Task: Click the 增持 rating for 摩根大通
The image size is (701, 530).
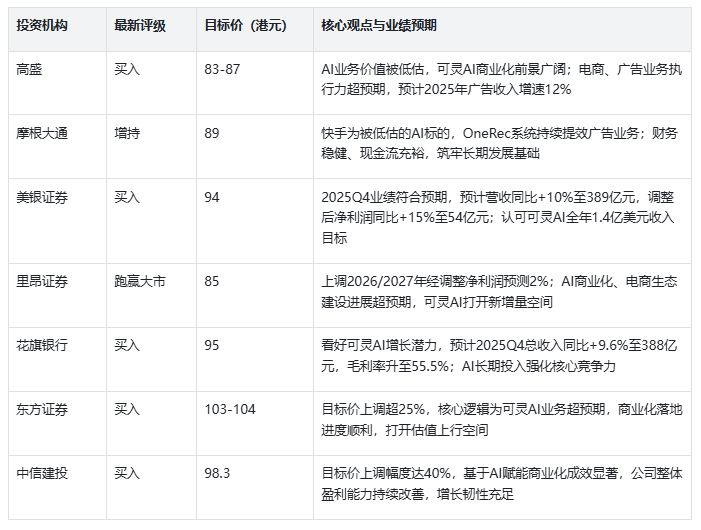Action: (127, 133)
